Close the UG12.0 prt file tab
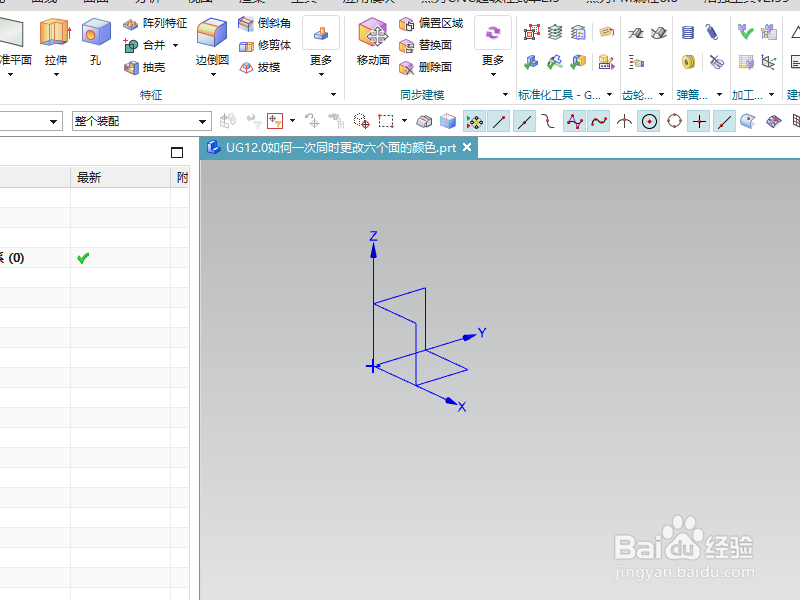 (466, 147)
